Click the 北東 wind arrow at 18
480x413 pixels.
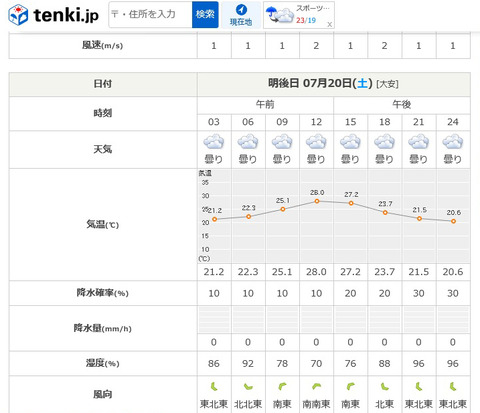385,387
